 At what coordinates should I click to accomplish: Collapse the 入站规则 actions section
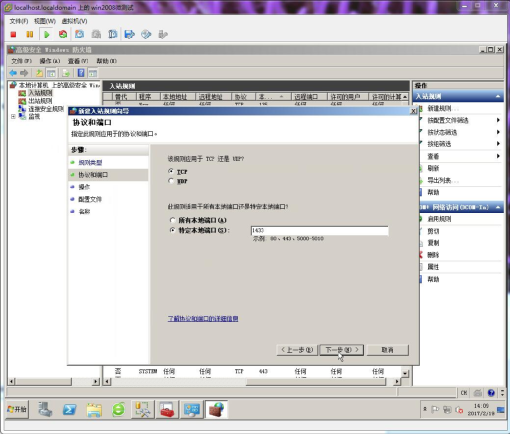tap(498, 96)
